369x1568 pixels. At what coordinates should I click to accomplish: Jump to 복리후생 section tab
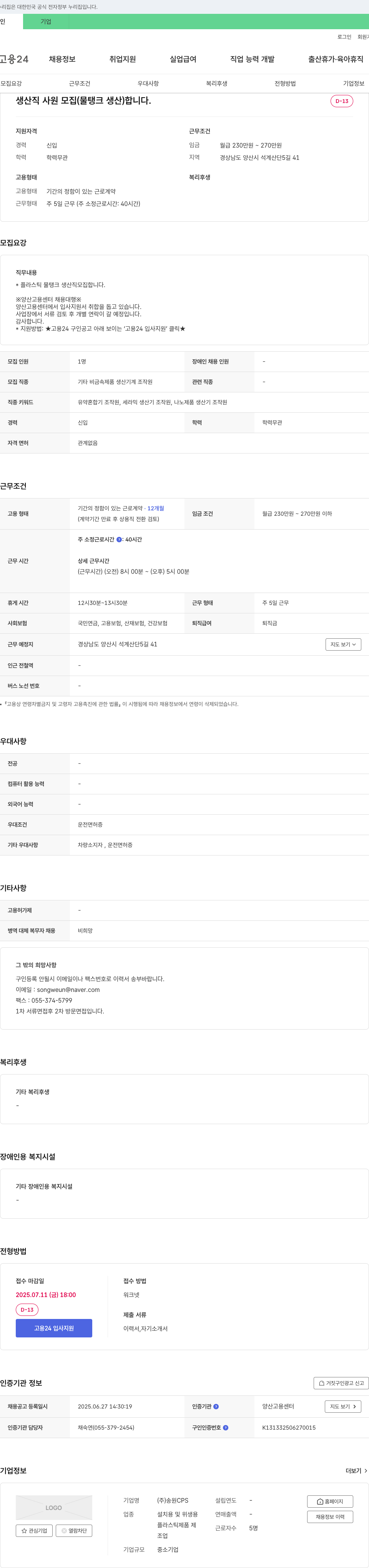coord(216,83)
